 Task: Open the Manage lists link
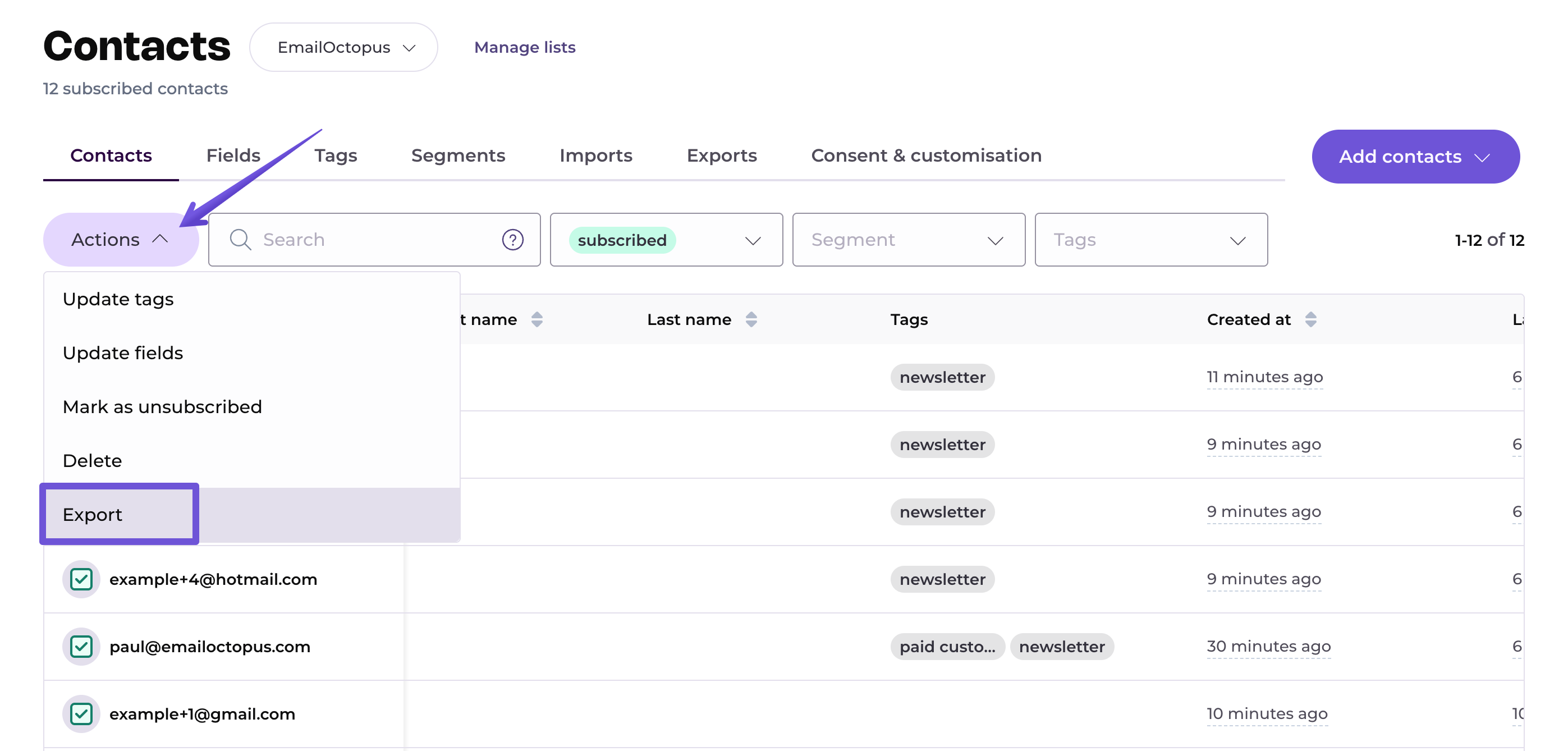pyautogui.click(x=524, y=48)
